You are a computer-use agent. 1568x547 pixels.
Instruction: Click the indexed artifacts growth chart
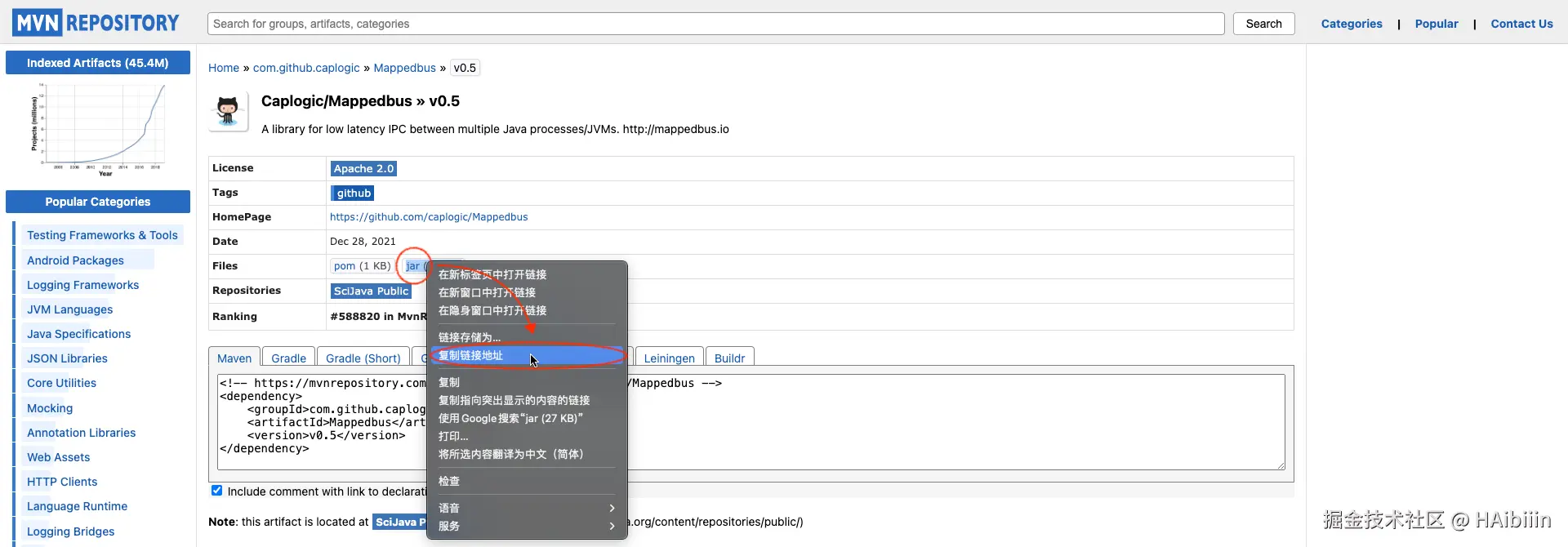98,128
